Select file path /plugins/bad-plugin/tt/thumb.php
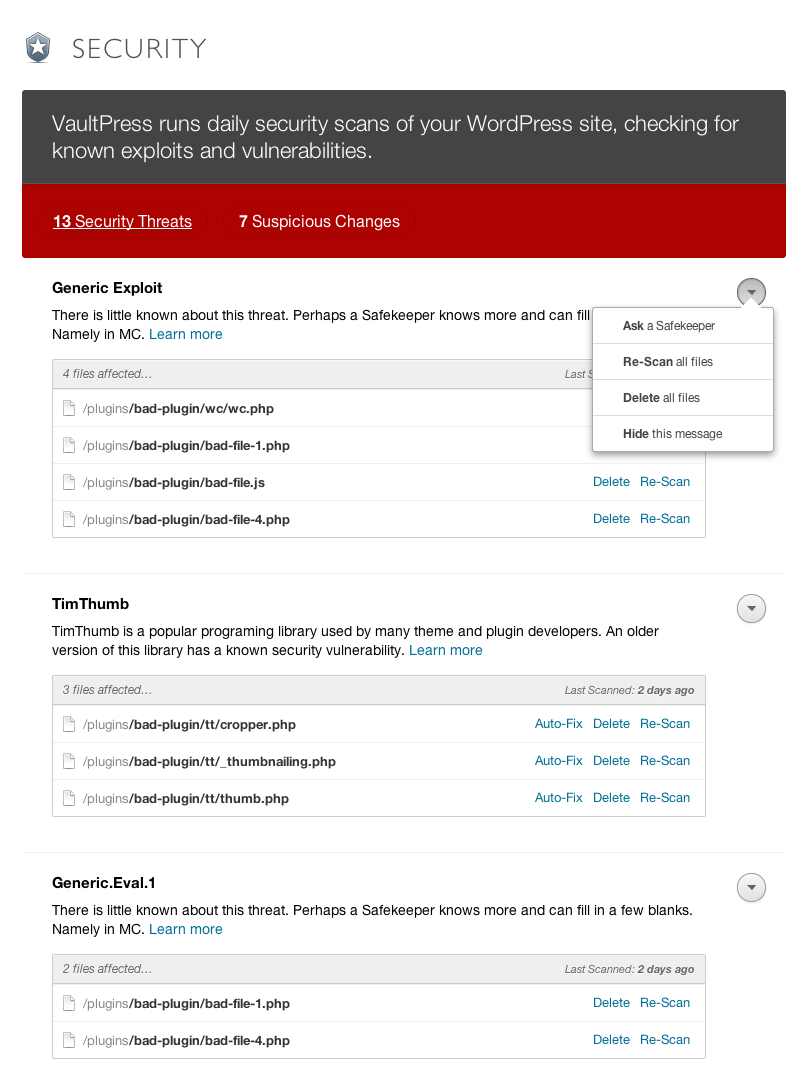The height and width of the screenshot is (1079, 808). [x=186, y=799]
